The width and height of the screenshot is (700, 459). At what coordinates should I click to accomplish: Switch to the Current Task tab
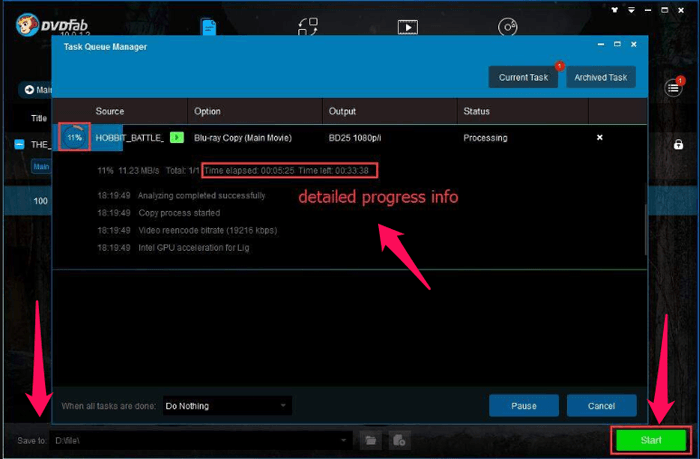[523, 77]
